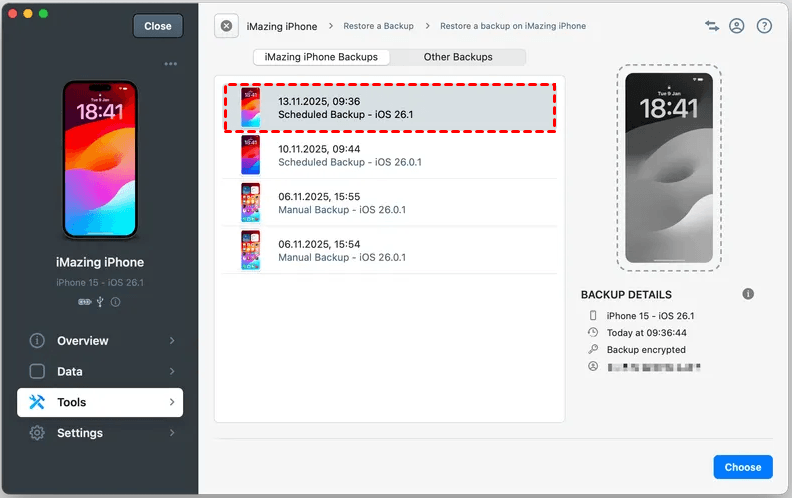This screenshot has height=498, width=792.
Task: Click the Tools wrench icon in sidebar
Action: pos(37,402)
